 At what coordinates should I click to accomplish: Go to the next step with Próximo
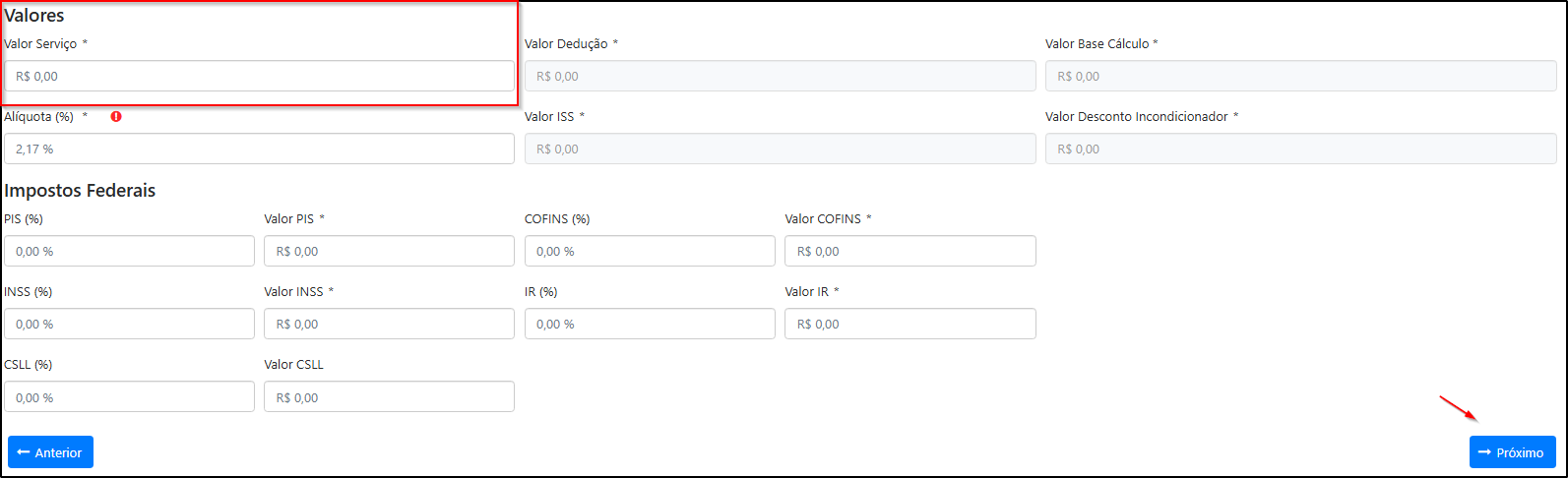(x=1512, y=452)
